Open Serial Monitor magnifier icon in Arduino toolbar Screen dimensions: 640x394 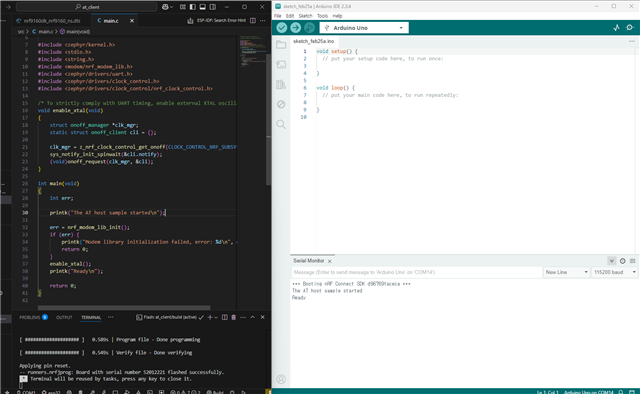tap(630, 28)
